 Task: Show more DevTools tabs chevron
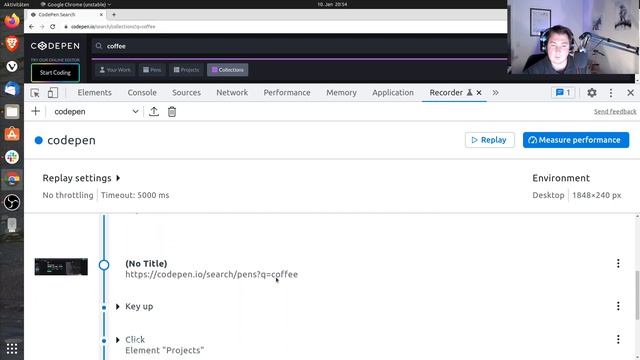point(495,93)
